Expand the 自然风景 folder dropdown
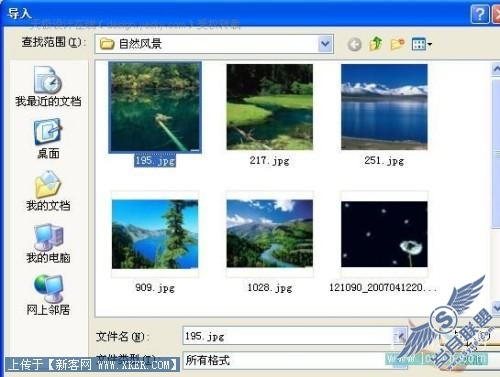 click(325, 44)
